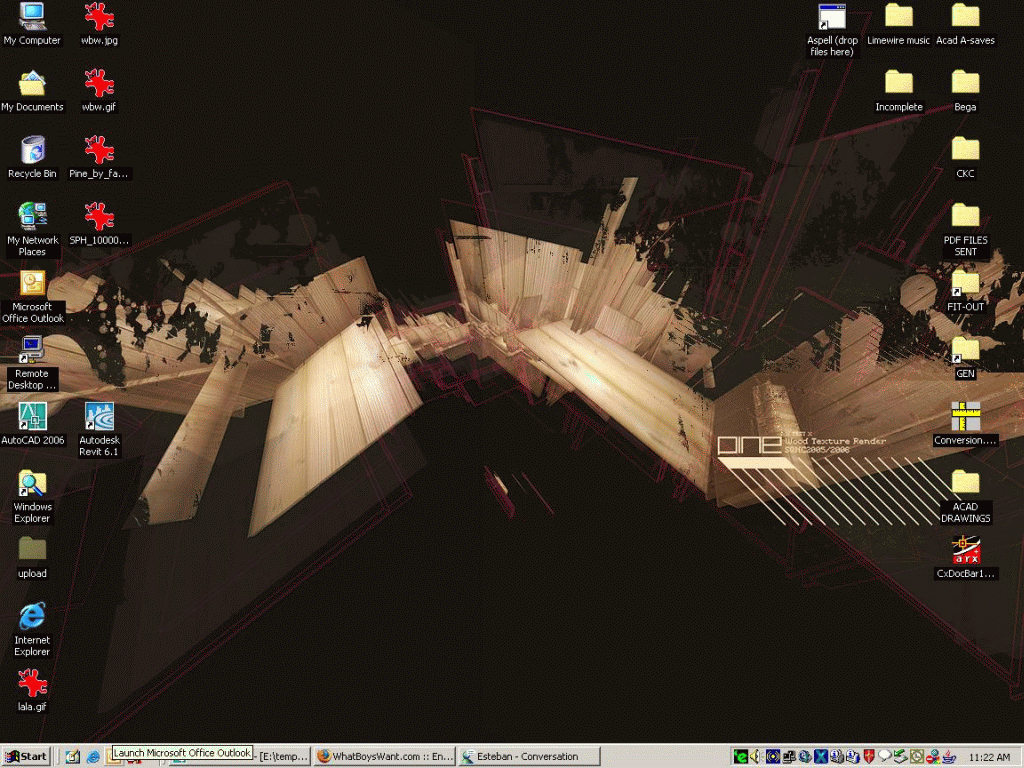
Task: Launch Microsoft Office Outlook desktop shortcut
Action: click(33, 297)
